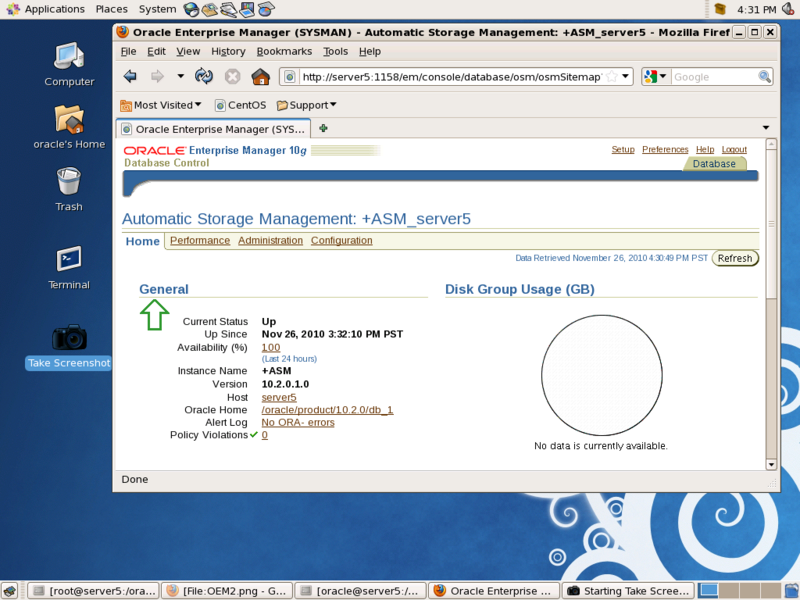Go back with Firefox back arrow
Screen dimensions: 800x600
coord(130,77)
